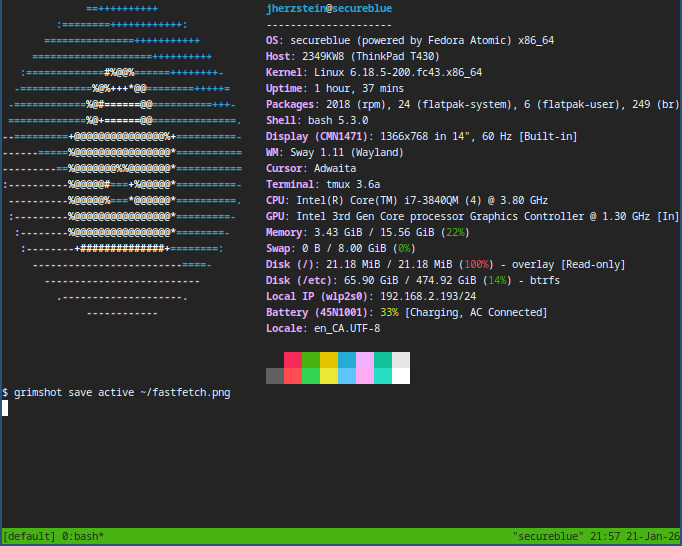Click the grimshot save active command text

coord(122,393)
